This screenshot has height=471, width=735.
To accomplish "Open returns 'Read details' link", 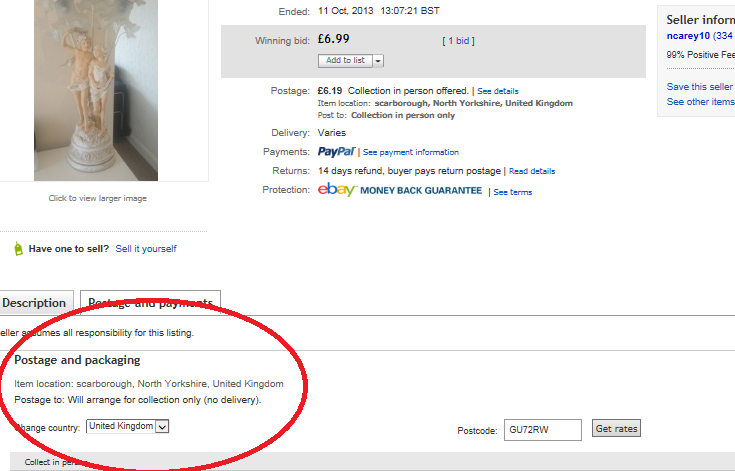I will coord(532,171).
